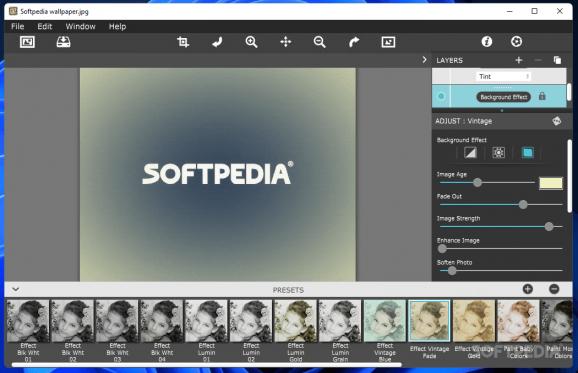Select the blue square background effect icon
Image resolution: width=578 pixels, height=373 pixels.
pos(527,153)
